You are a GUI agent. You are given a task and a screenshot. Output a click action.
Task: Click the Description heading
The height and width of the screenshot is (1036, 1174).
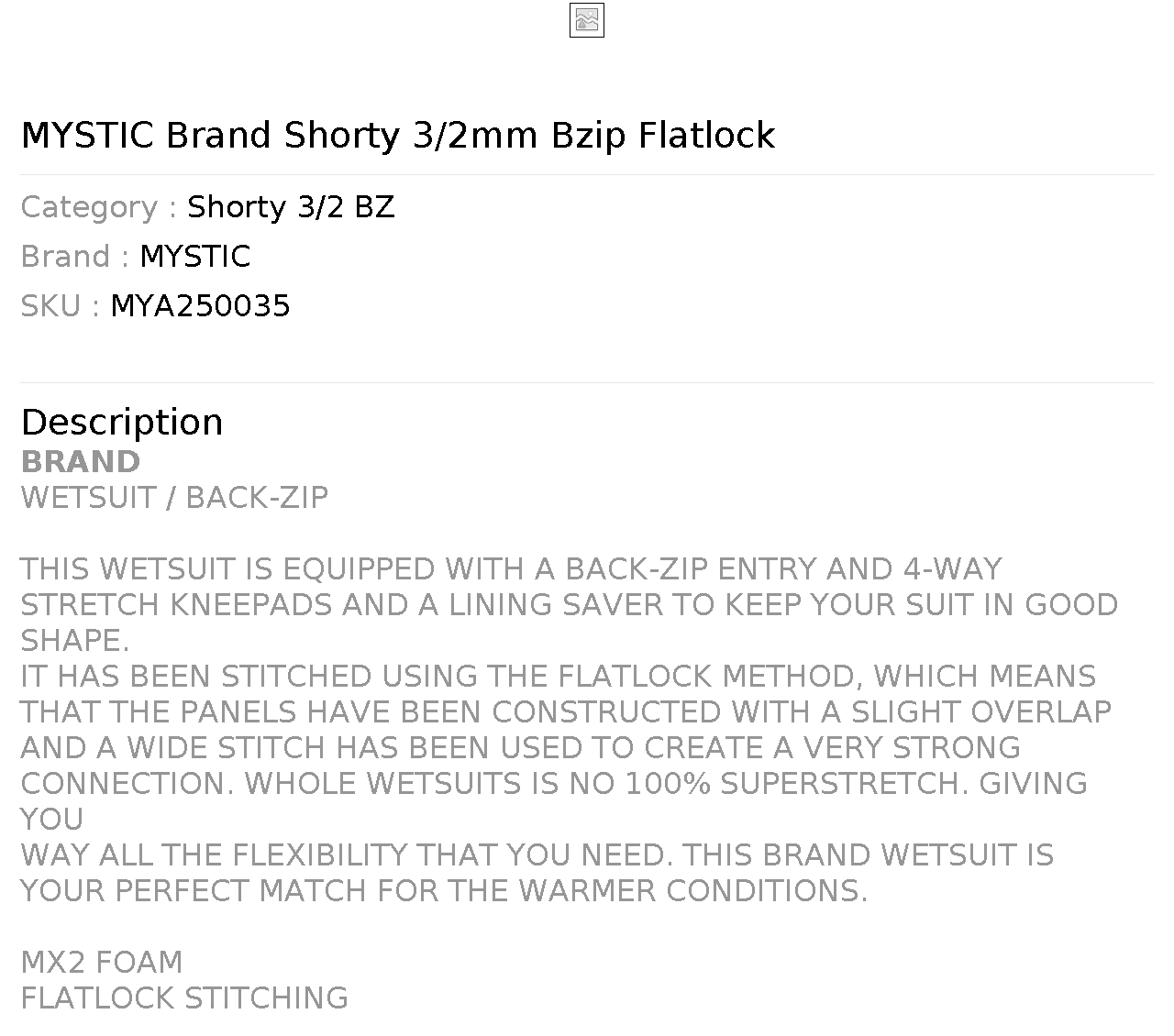[121, 423]
